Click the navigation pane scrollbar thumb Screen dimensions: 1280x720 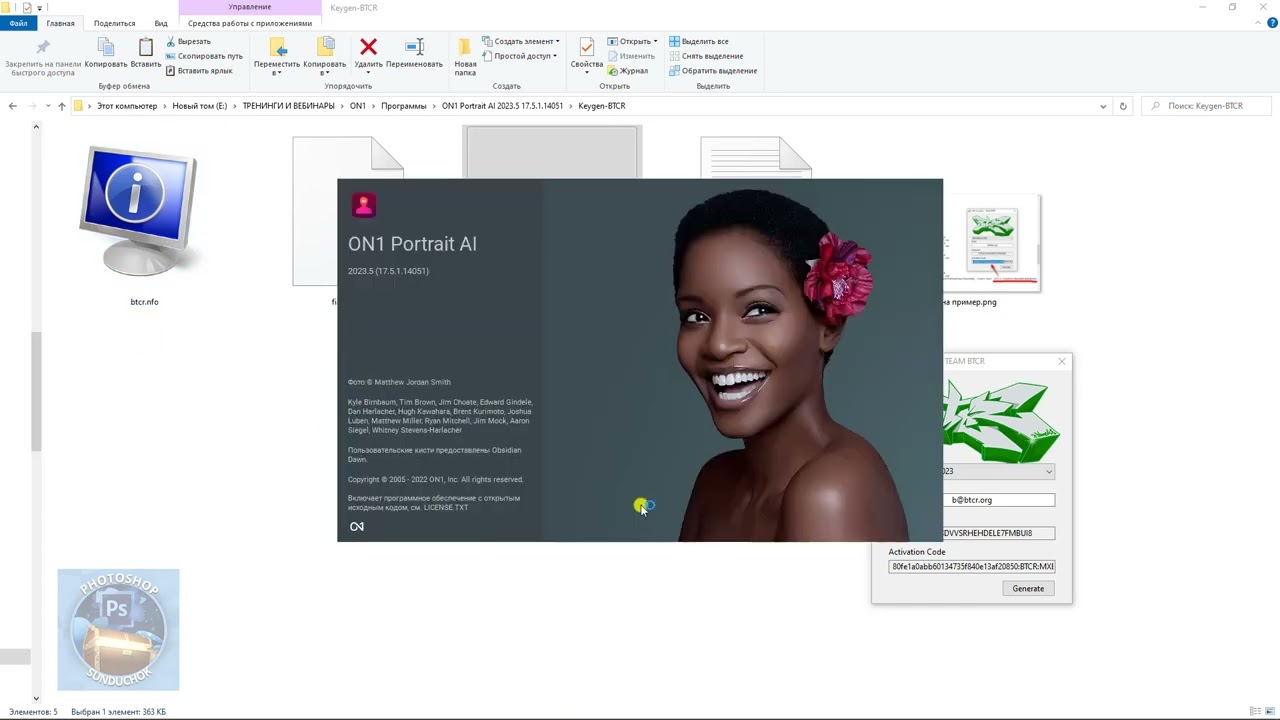tap(36, 391)
